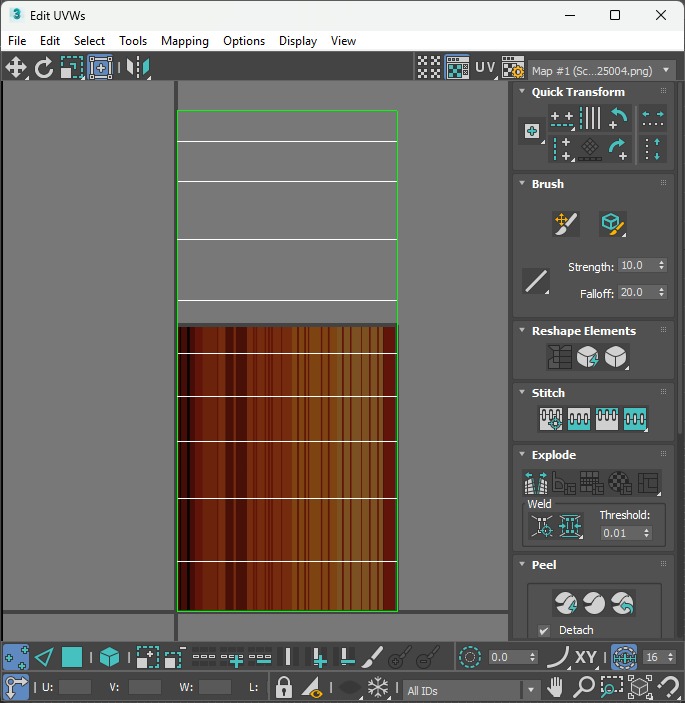Adjust the Strength spinner arrows
685x703 pixels.
(662, 265)
